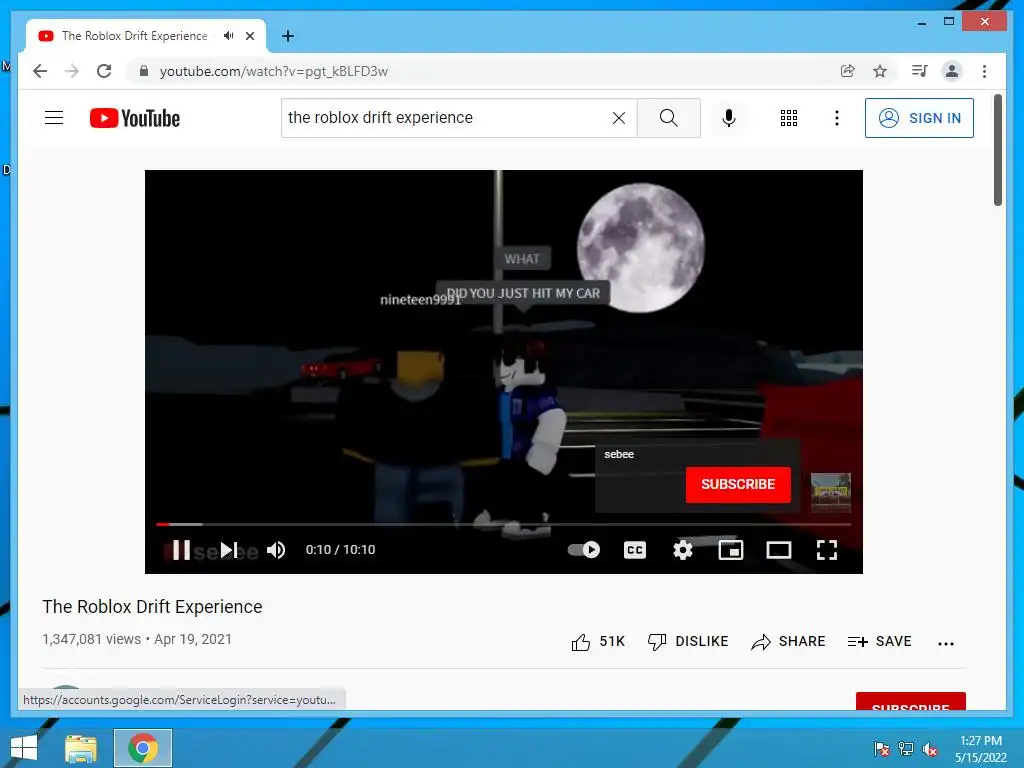Viewport: 1024px width, 768px height.
Task: Start voice search with microphone
Action: 729,118
